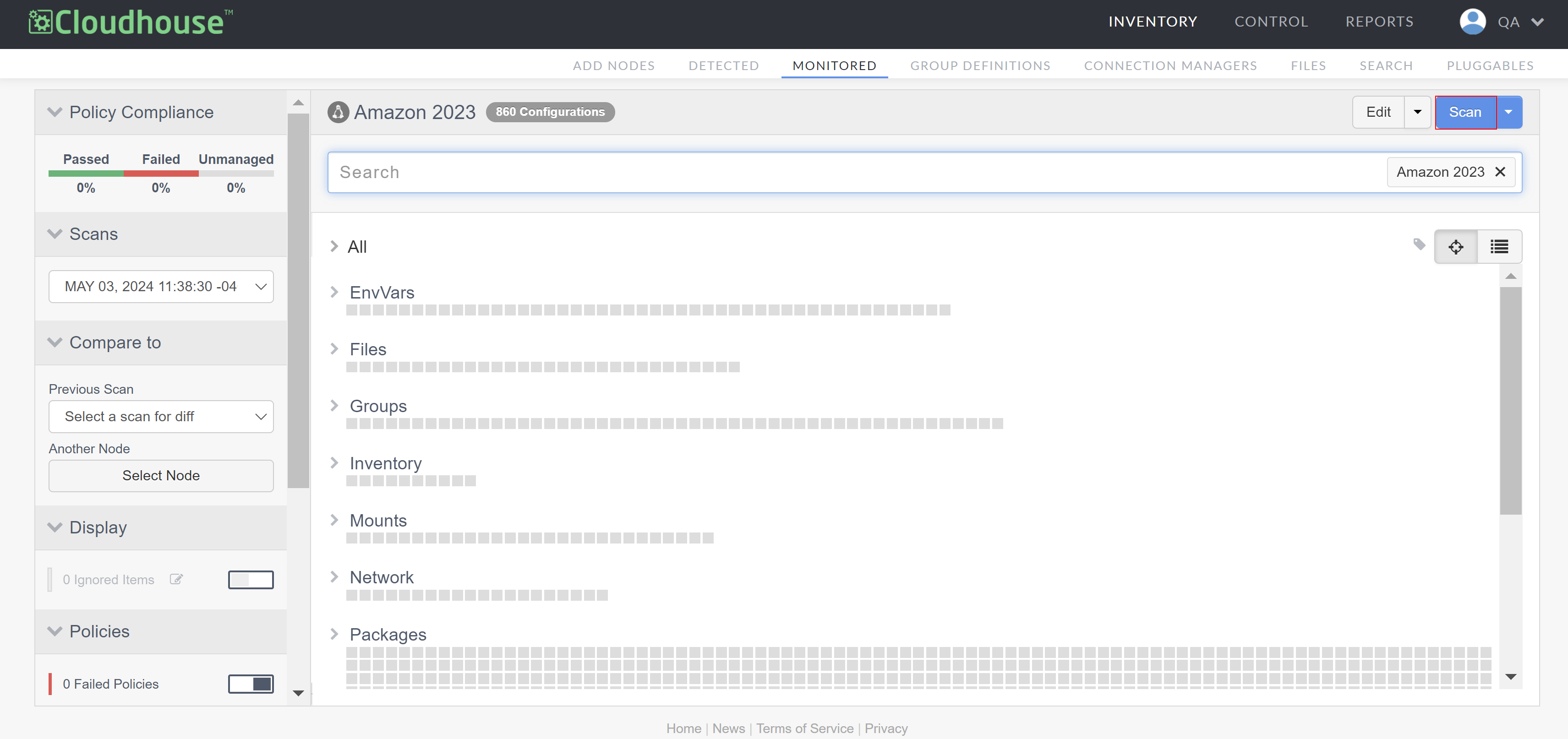This screenshot has height=739, width=1568.
Task: Click the configuration list scroll down arrow
Action: pyautogui.click(x=1511, y=676)
